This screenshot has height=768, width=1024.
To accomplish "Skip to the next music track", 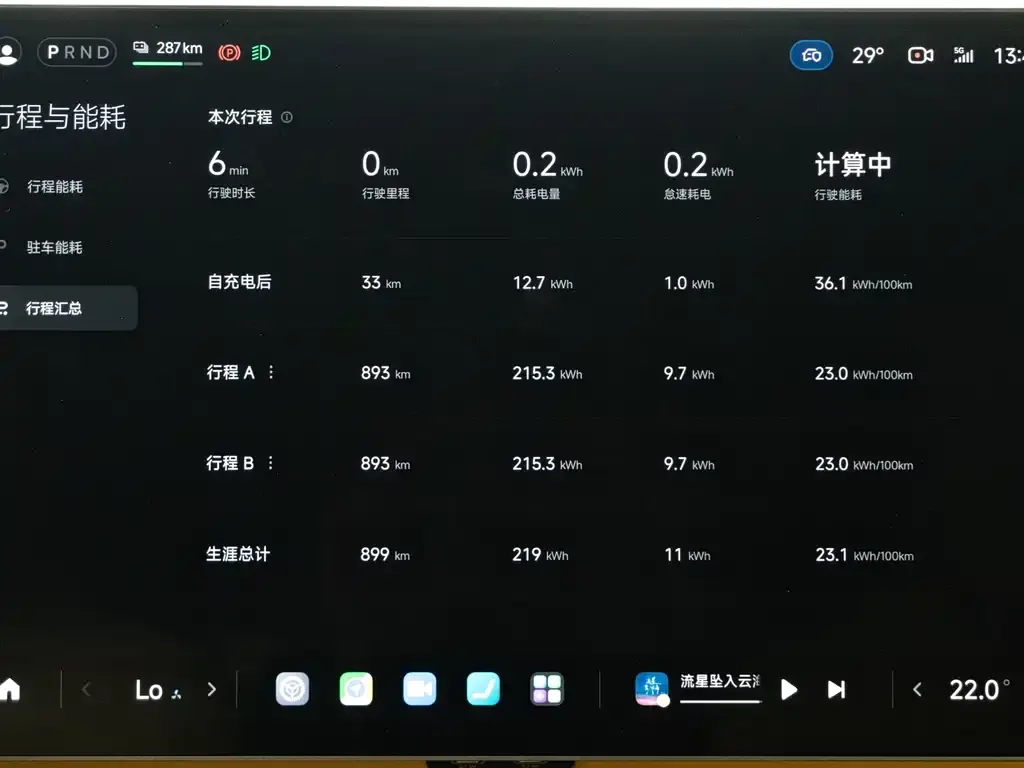I will click(836, 689).
